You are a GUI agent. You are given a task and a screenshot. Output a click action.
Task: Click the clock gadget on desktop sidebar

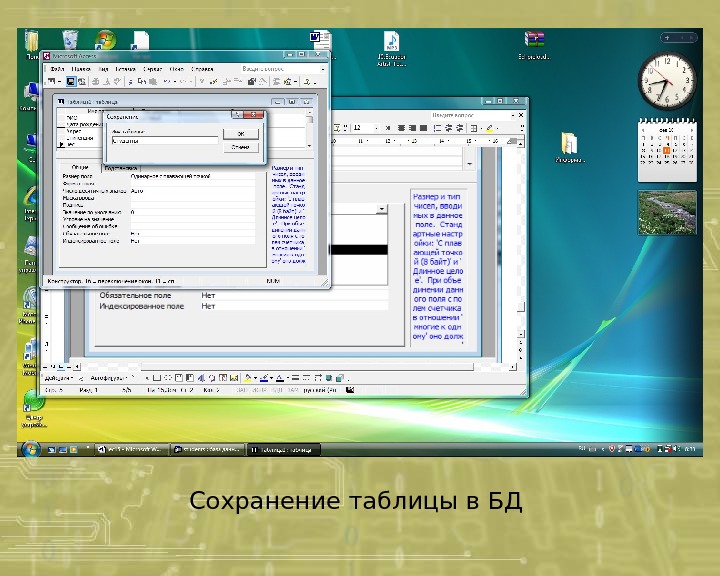(667, 81)
